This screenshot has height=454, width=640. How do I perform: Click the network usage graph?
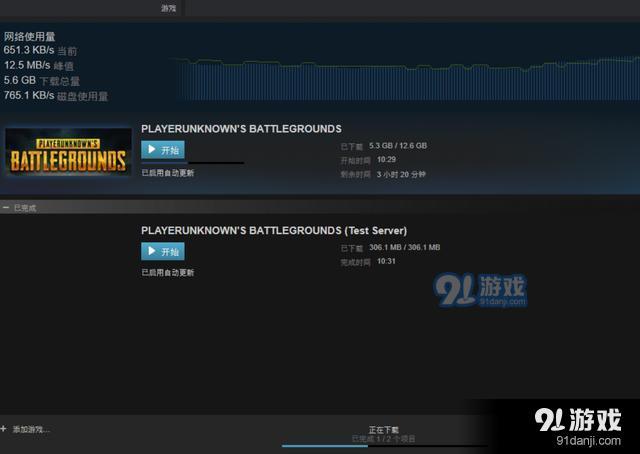406,78
